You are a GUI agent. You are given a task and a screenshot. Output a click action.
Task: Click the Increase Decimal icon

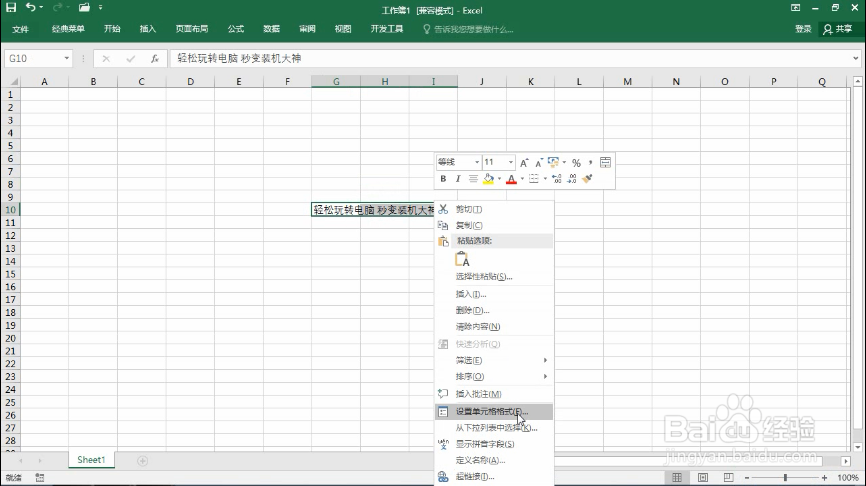click(x=557, y=179)
